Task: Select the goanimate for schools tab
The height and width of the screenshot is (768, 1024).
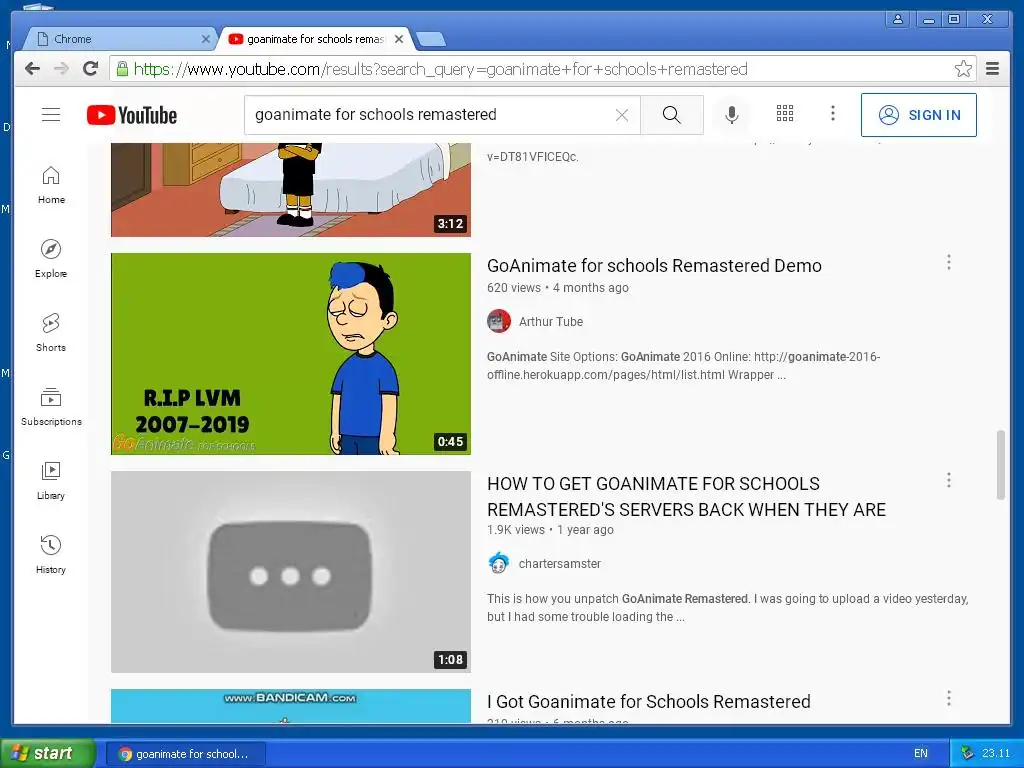Action: [315, 39]
